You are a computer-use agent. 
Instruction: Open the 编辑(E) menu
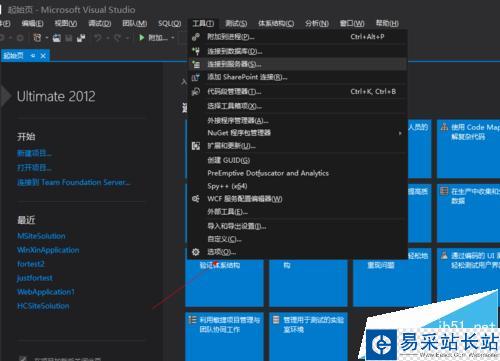(x=32, y=23)
